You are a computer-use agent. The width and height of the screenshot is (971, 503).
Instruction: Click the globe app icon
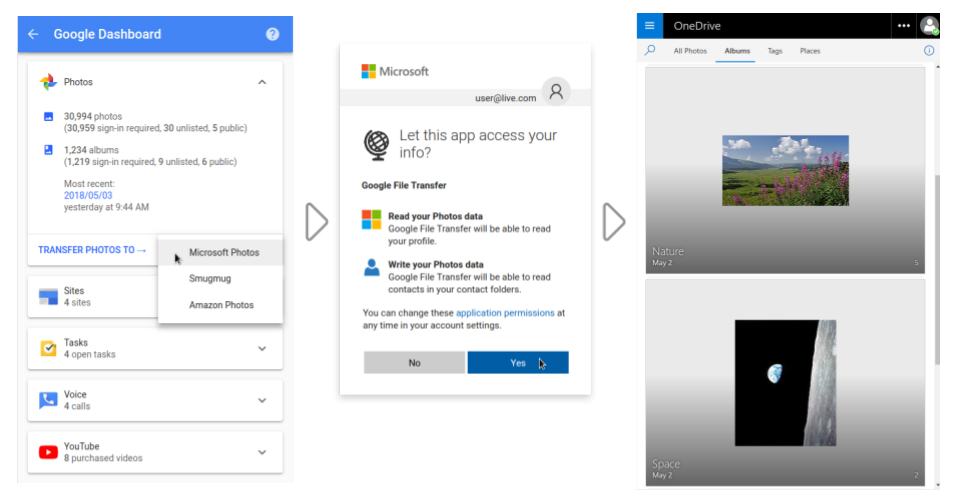(377, 145)
